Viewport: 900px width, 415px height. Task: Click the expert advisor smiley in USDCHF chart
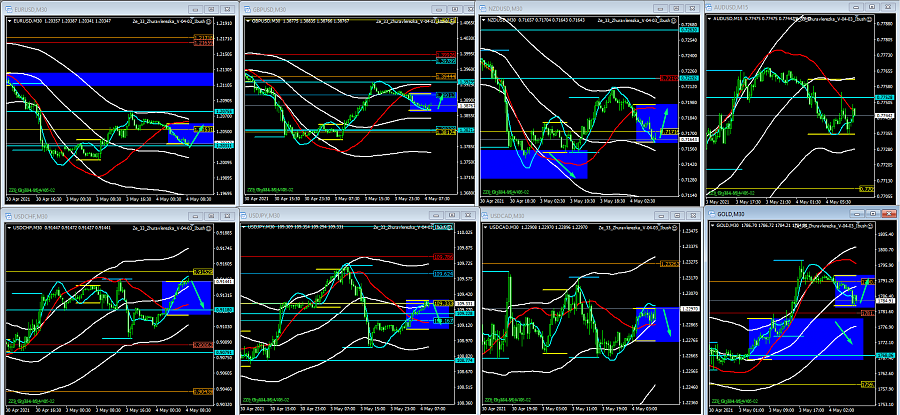click(208, 228)
